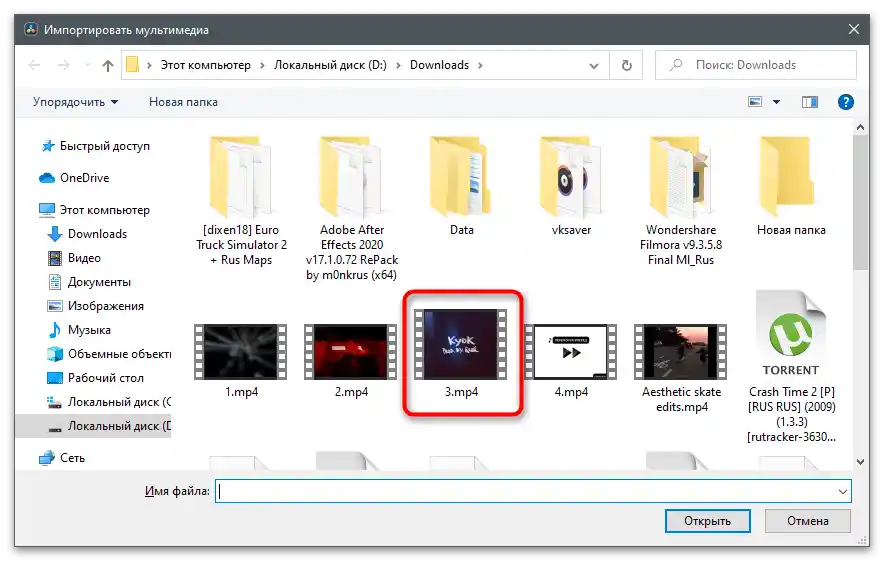Viewport: 884px width, 561px height.
Task: Refresh the Downloads folder view
Action: 626,65
